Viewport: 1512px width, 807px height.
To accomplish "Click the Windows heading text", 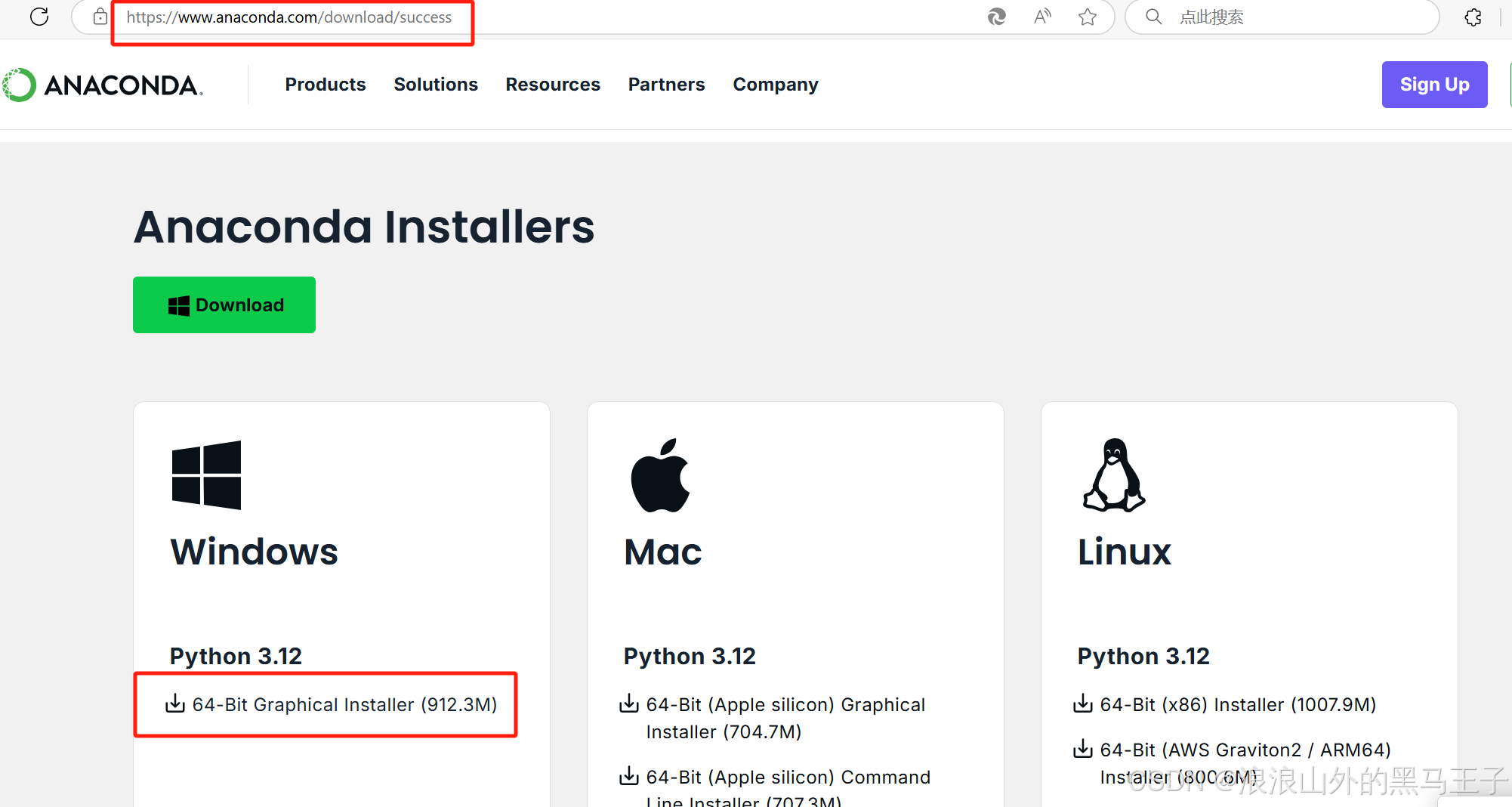I will point(255,552).
